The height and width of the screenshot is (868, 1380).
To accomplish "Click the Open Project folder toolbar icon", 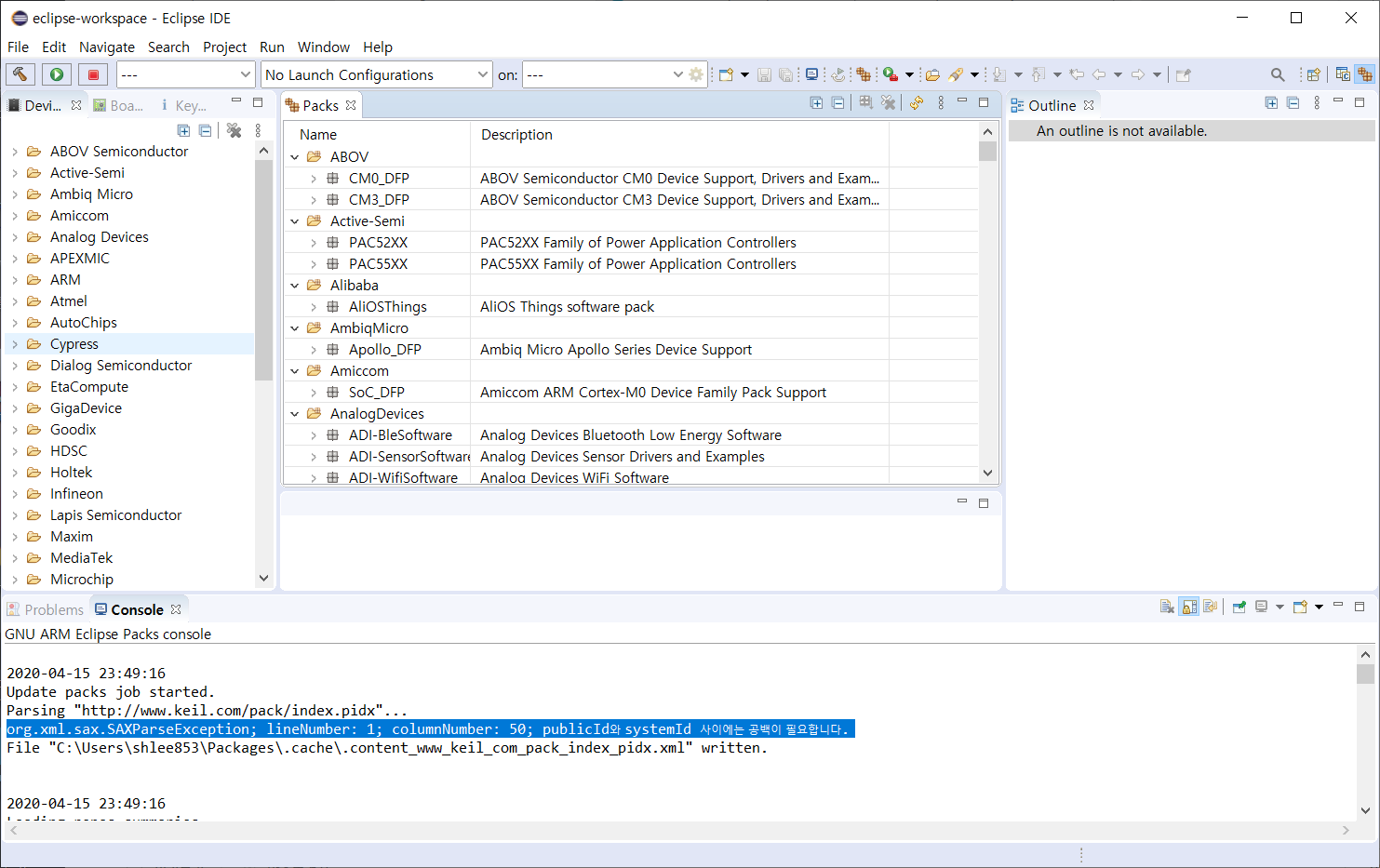I will click(932, 74).
